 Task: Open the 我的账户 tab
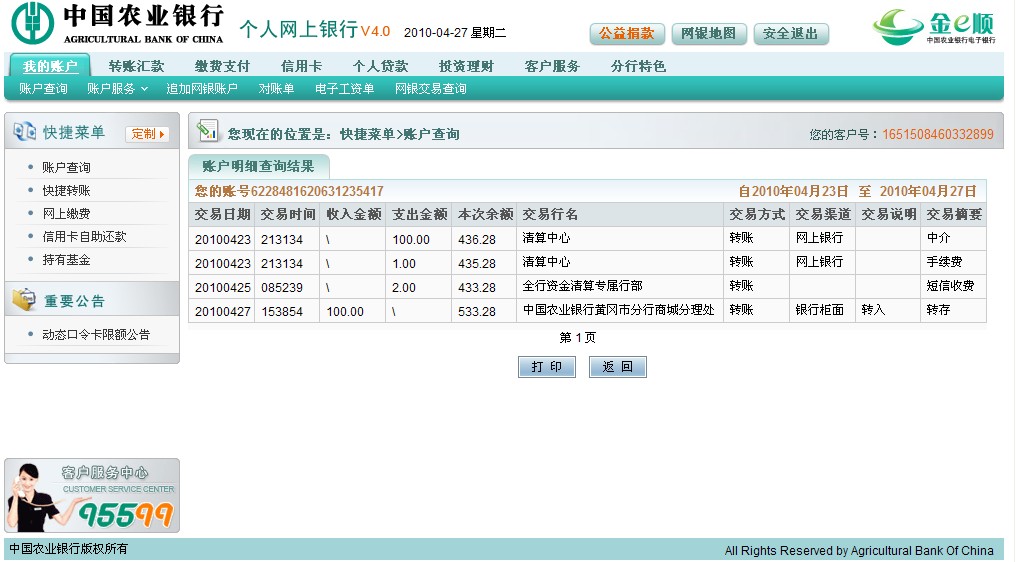point(50,66)
